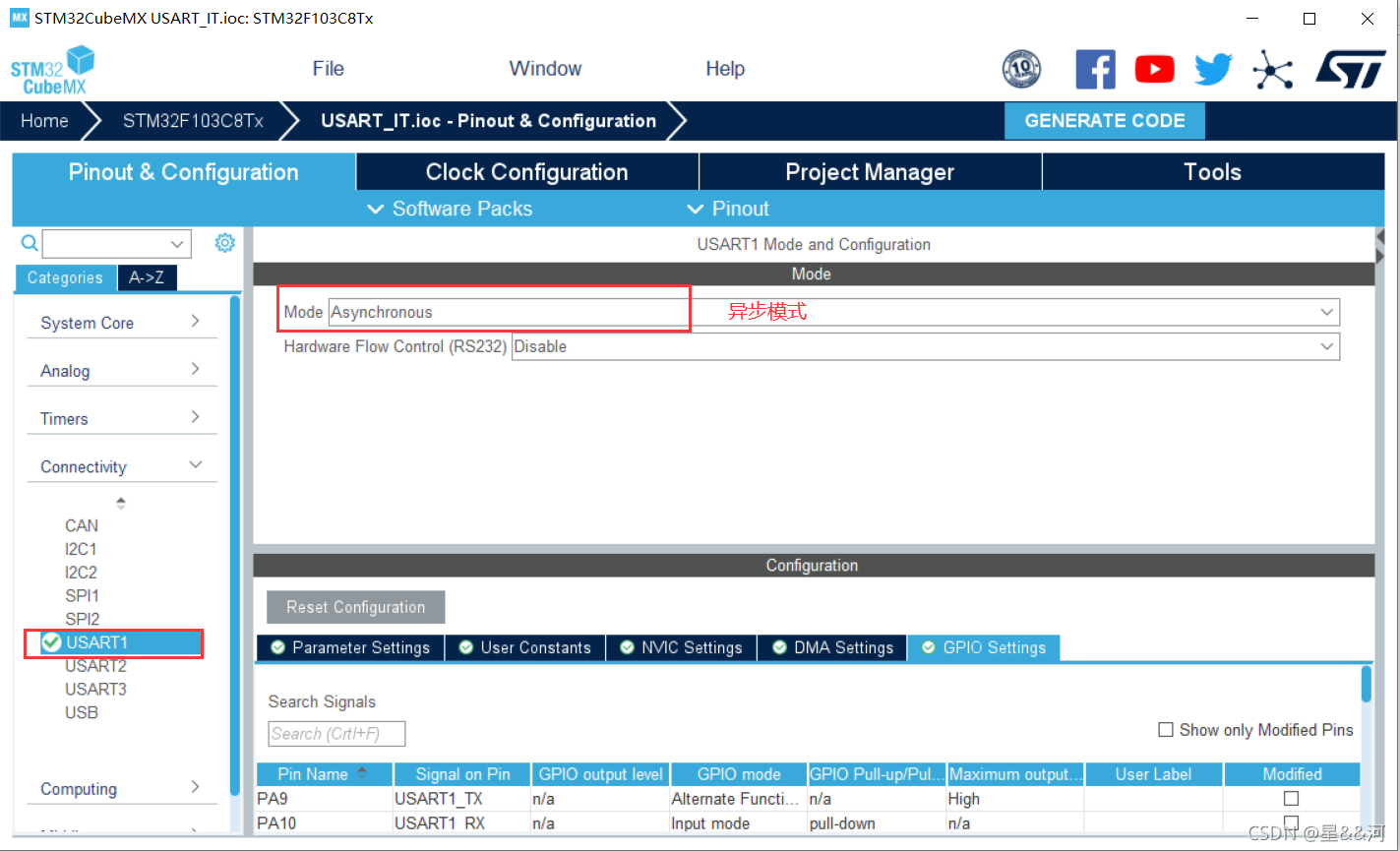Click the collapse arrows at right panel edge
Viewport: 1400px width, 851px height.
[1381, 246]
